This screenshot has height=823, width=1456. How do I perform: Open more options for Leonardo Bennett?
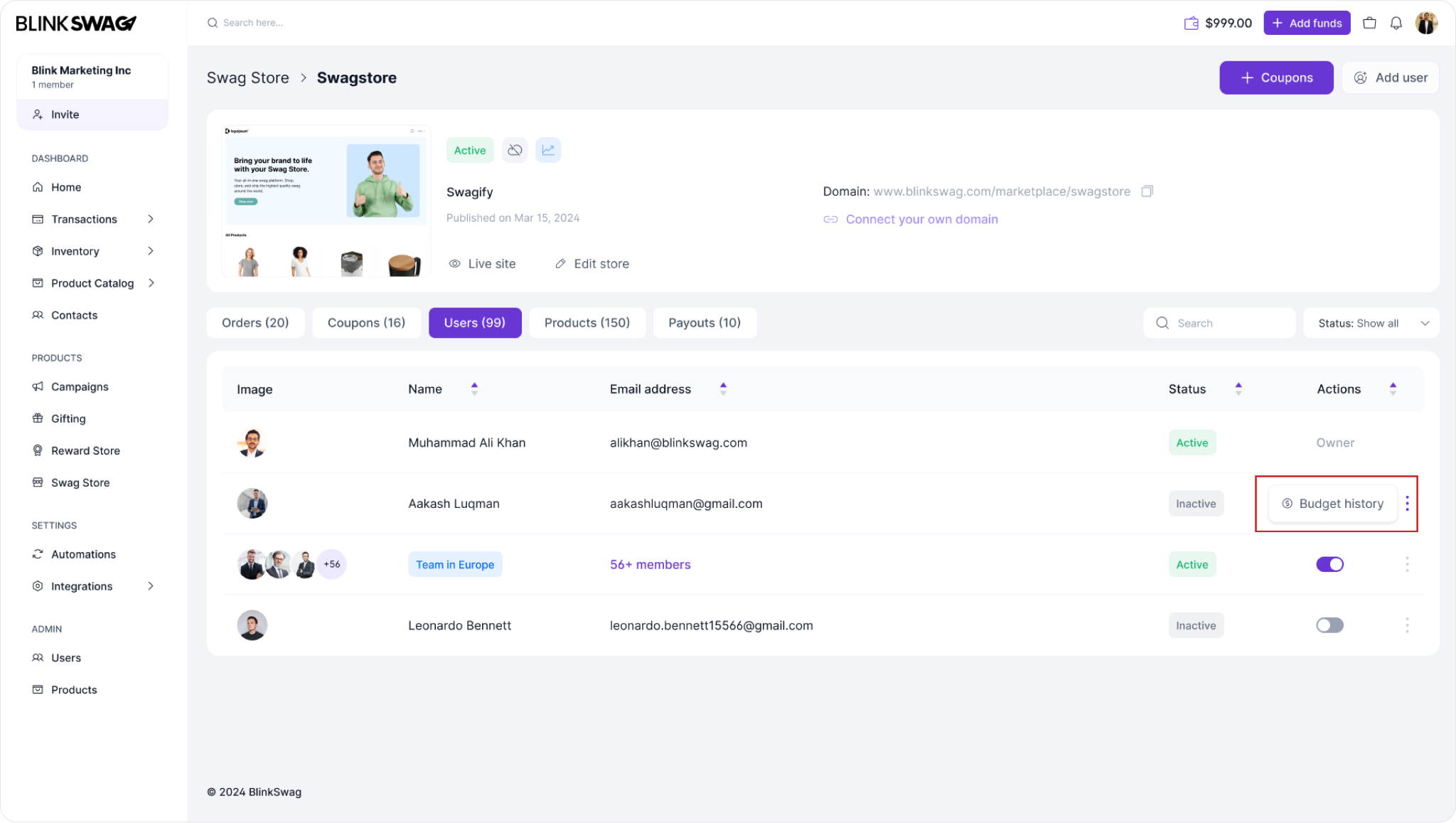click(x=1407, y=625)
